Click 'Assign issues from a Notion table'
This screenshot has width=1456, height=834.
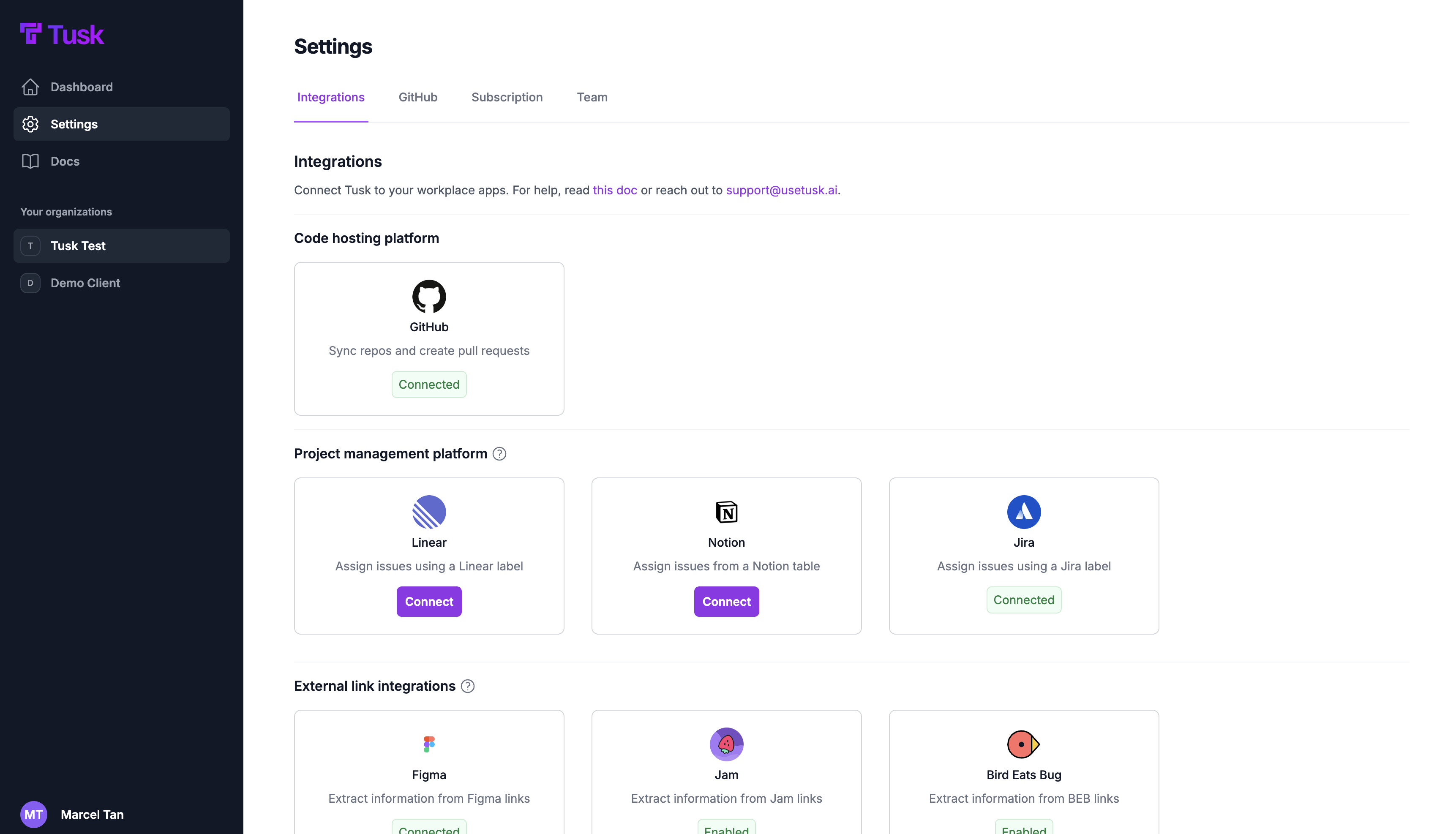point(726,566)
